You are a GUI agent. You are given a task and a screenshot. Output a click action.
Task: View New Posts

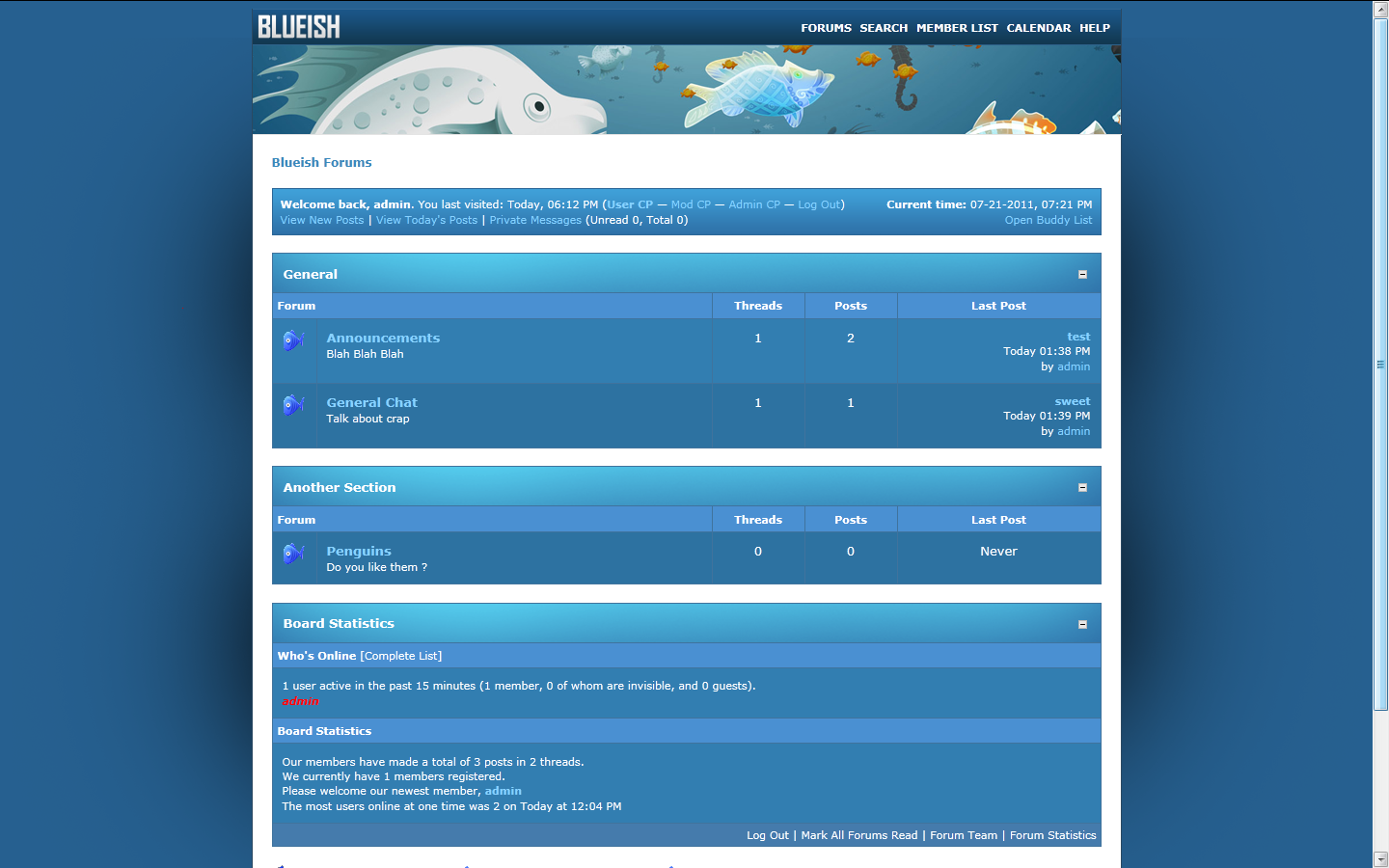point(322,220)
